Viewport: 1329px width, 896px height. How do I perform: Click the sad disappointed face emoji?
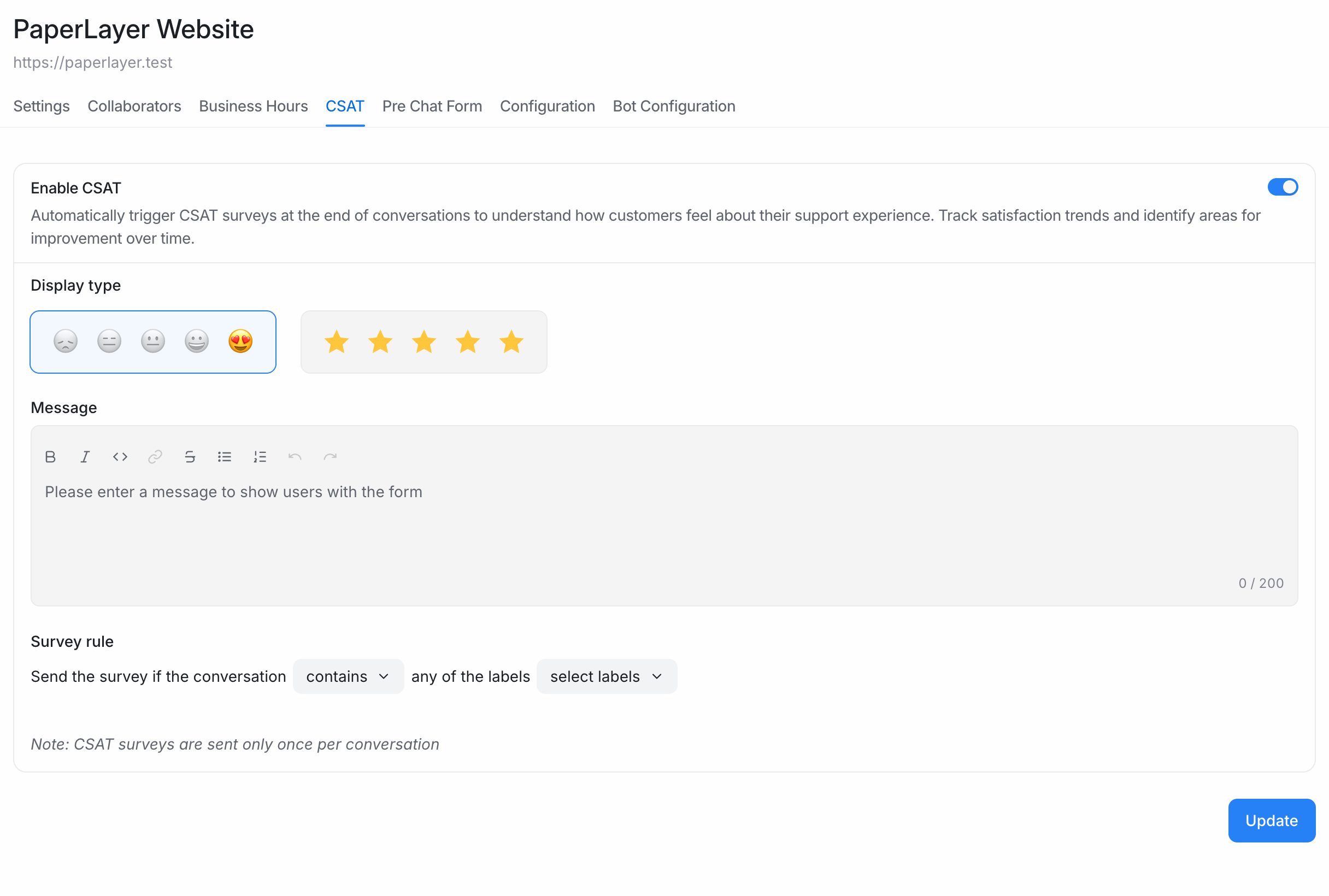[x=66, y=341]
